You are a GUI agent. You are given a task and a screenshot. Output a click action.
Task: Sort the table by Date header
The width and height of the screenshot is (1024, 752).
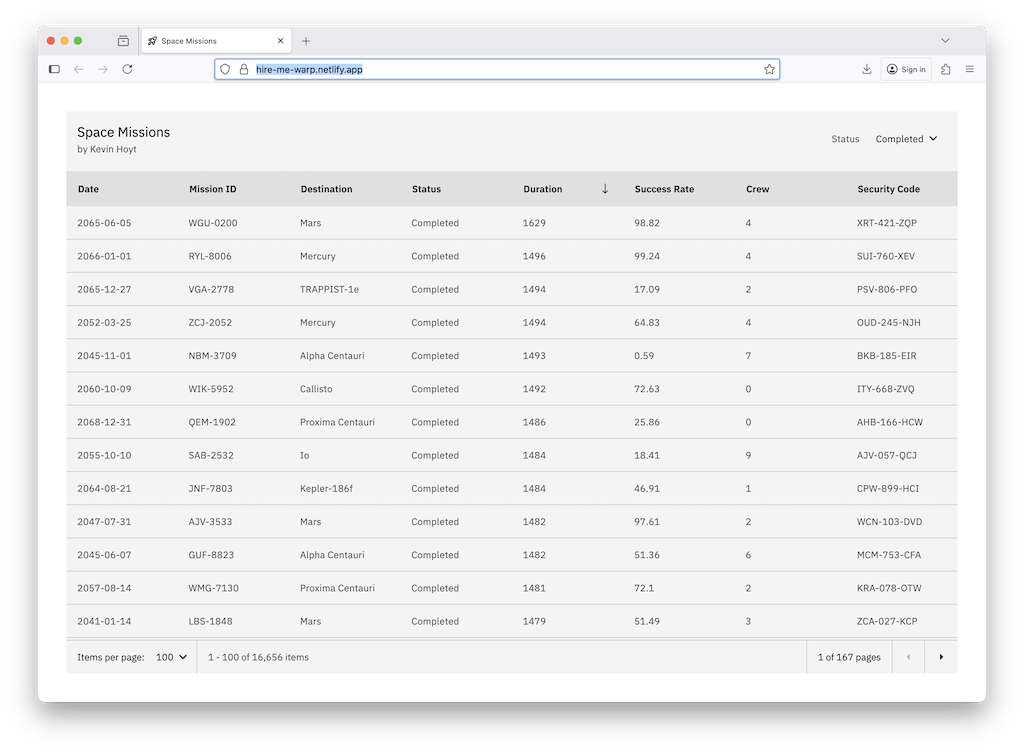coord(88,189)
